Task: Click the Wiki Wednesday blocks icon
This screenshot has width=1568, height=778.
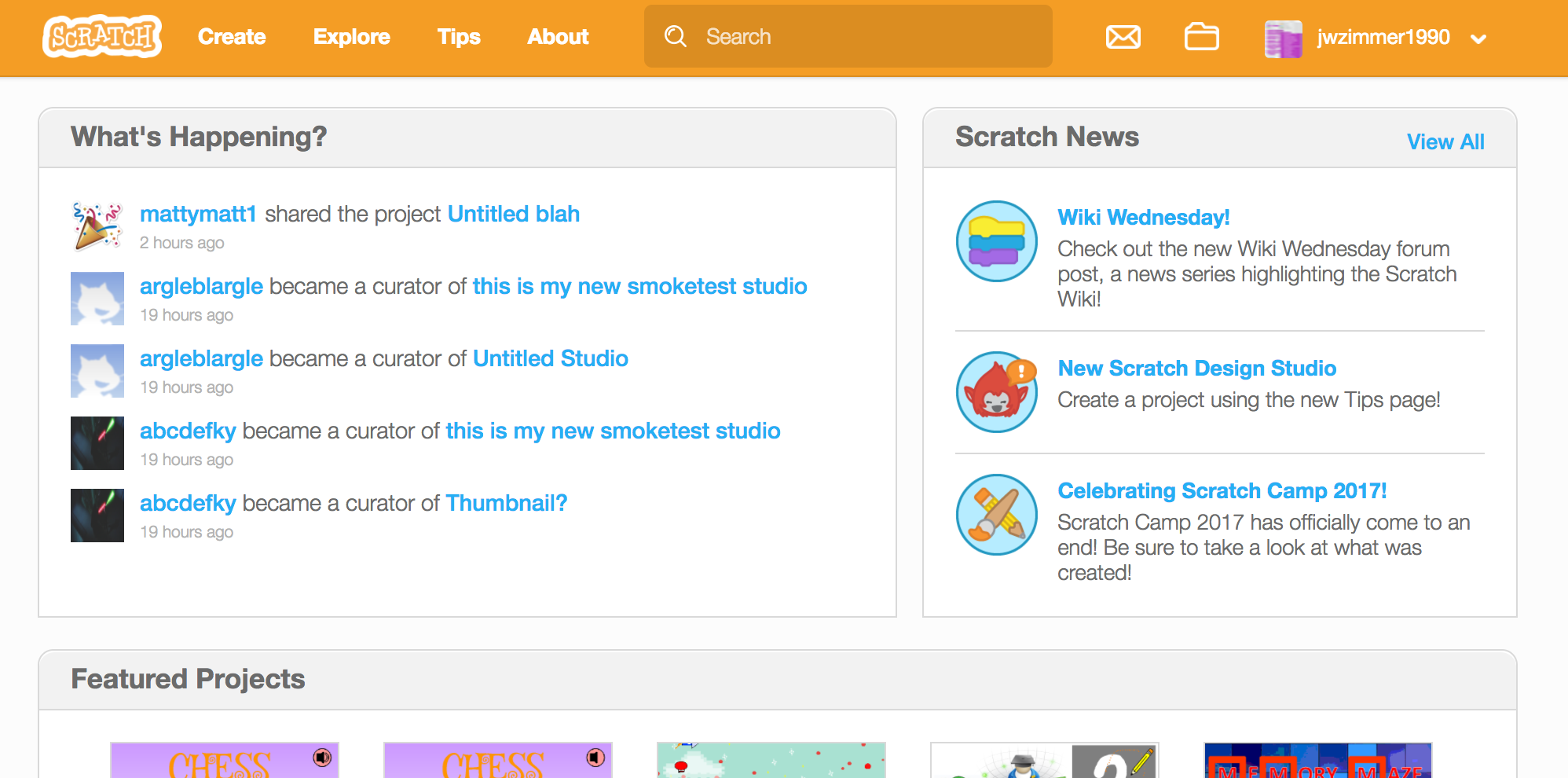Action: [x=997, y=241]
